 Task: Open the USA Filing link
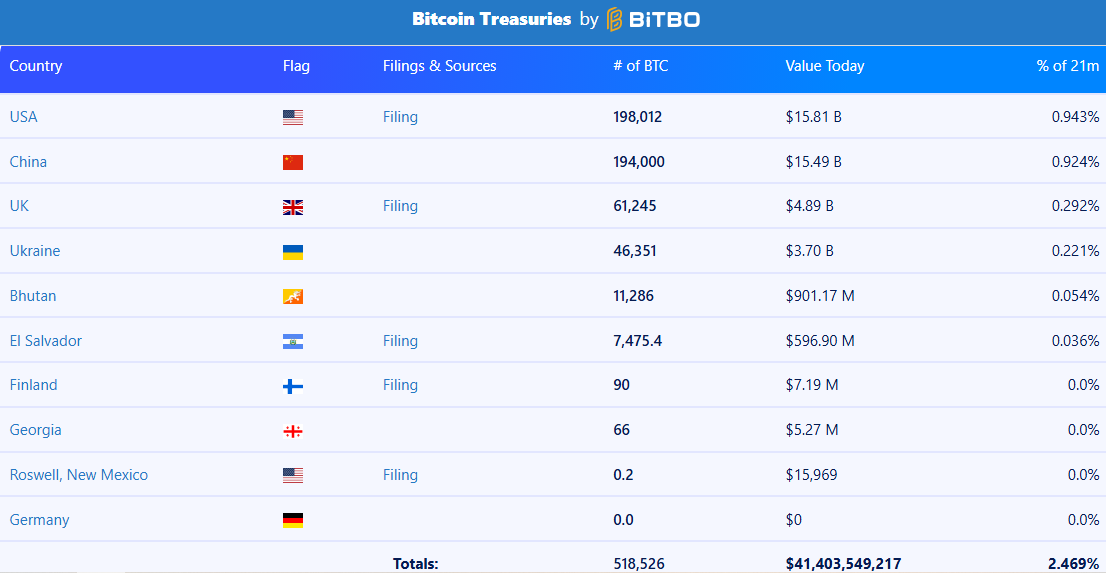pyautogui.click(x=400, y=117)
